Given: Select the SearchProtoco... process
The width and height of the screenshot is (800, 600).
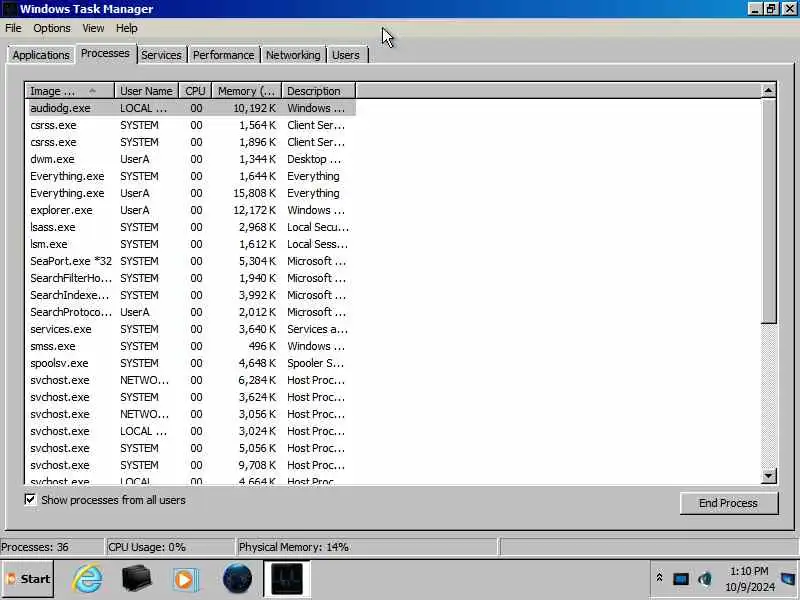Looking at the screenshot, I should (190, 312).
